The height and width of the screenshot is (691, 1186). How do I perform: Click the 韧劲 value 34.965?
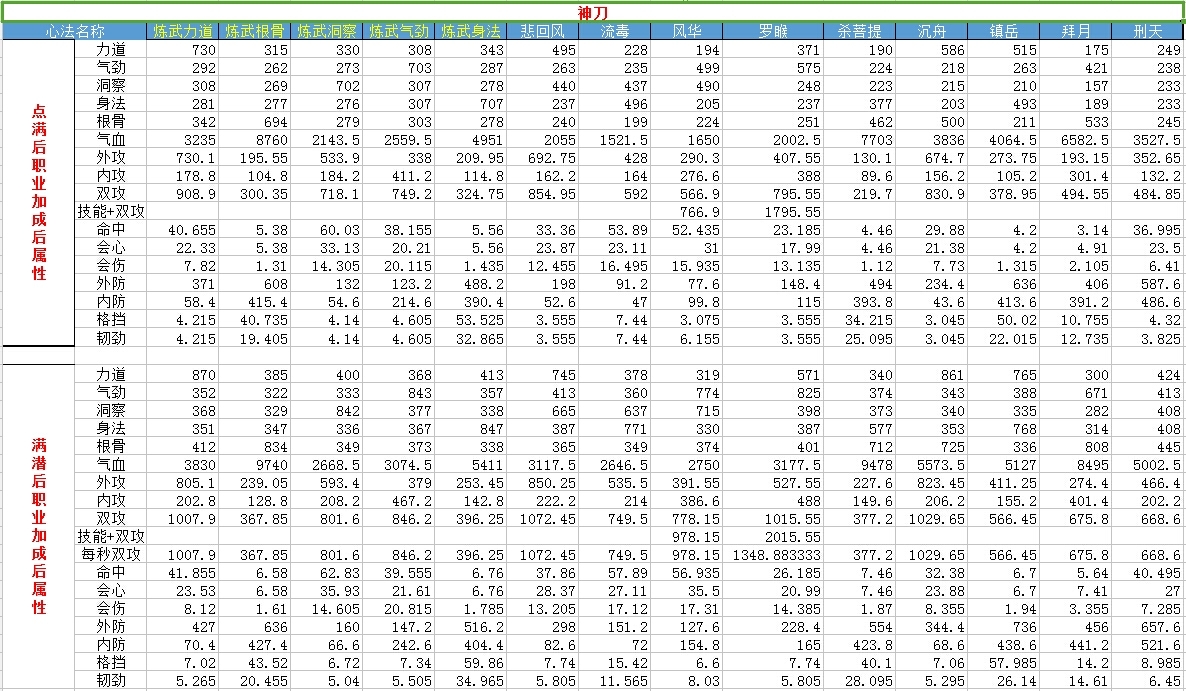pyautogui.click(x=470, y=680)
